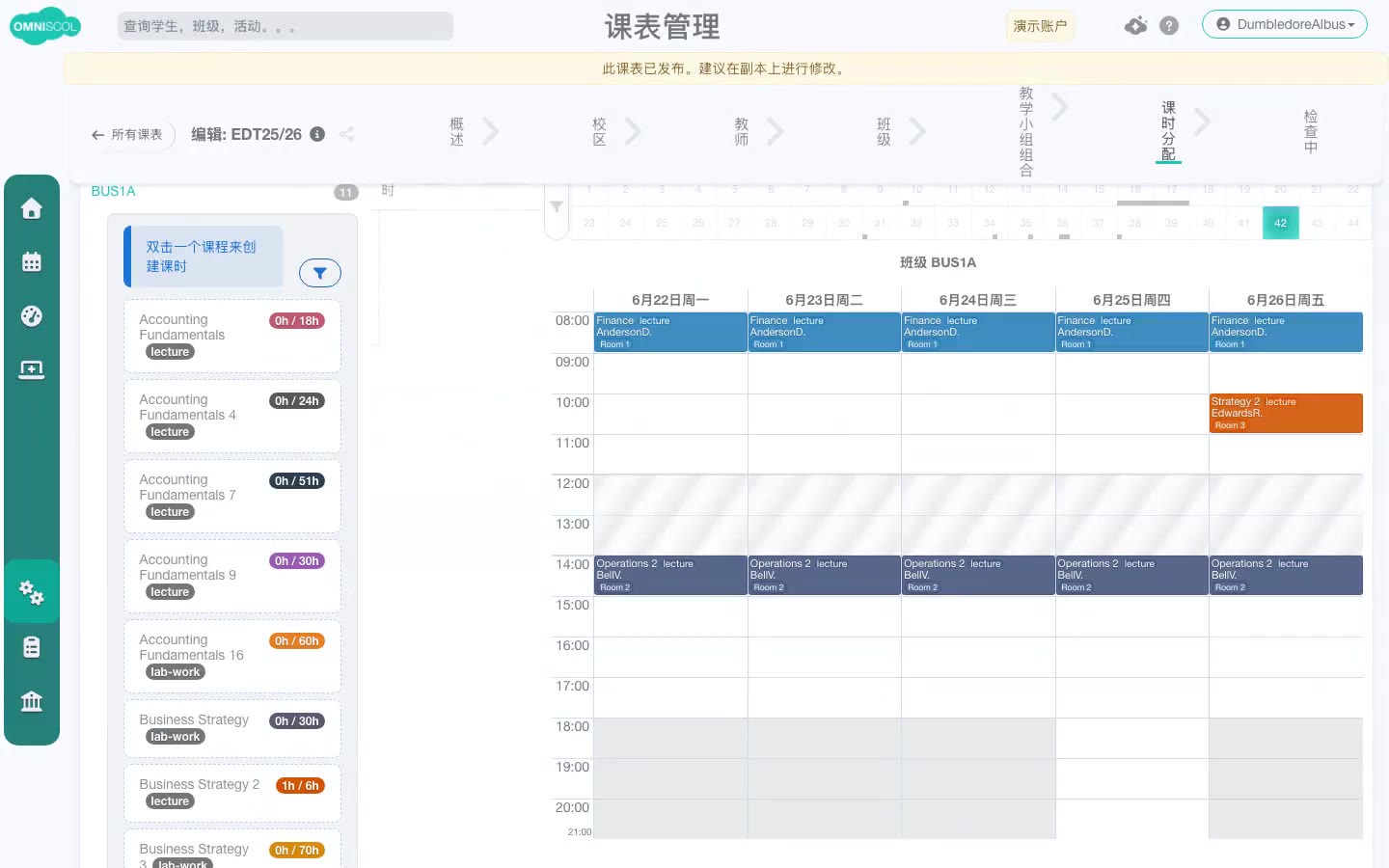Image resolution: width=1389 pixels, height=868 pixels.
Task: Switch to the 概述 step tab
Action: tap(457, 131)
